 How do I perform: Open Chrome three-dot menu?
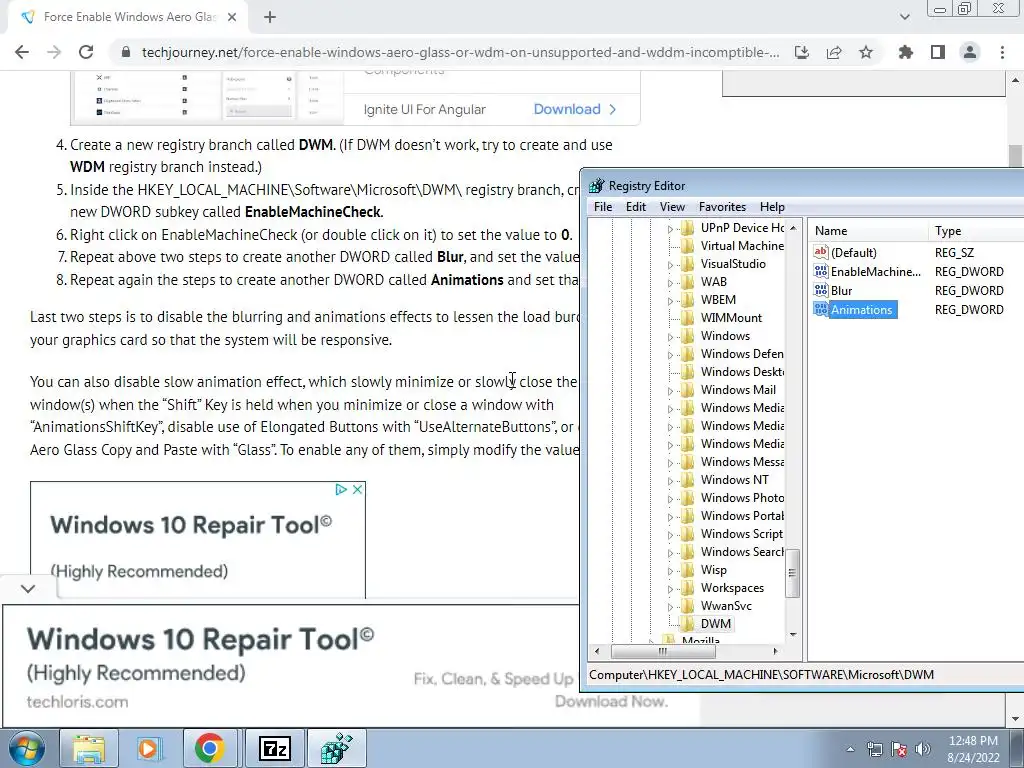click(1002, 52)
